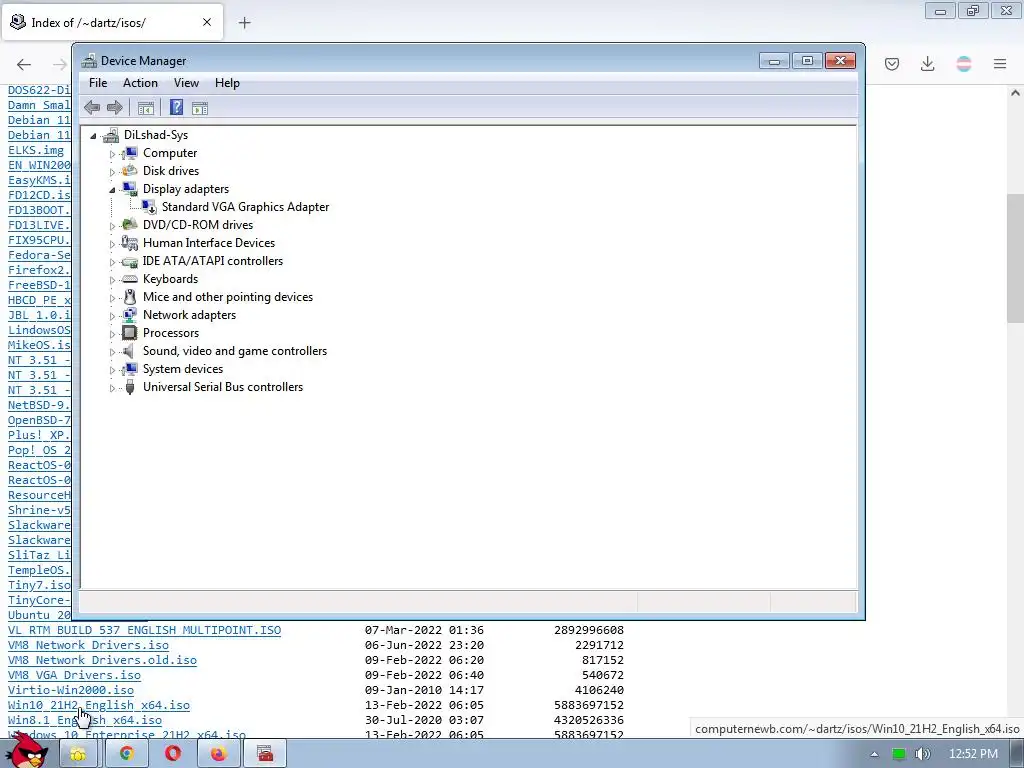Select the Index of /~dartz/isos/ browser tab

coord(112,22)
